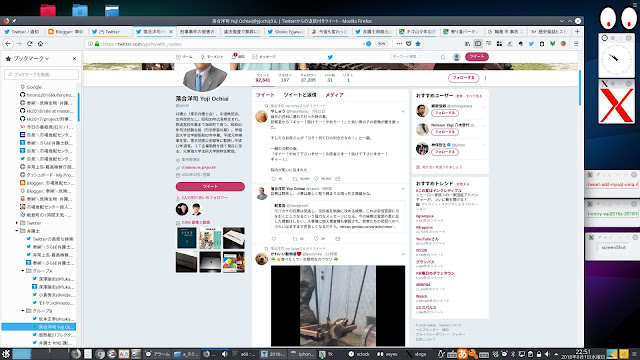Screen dimensions: 640x360
Task: Open page actions three-dot menu in address bar
Action: [399, 44]
